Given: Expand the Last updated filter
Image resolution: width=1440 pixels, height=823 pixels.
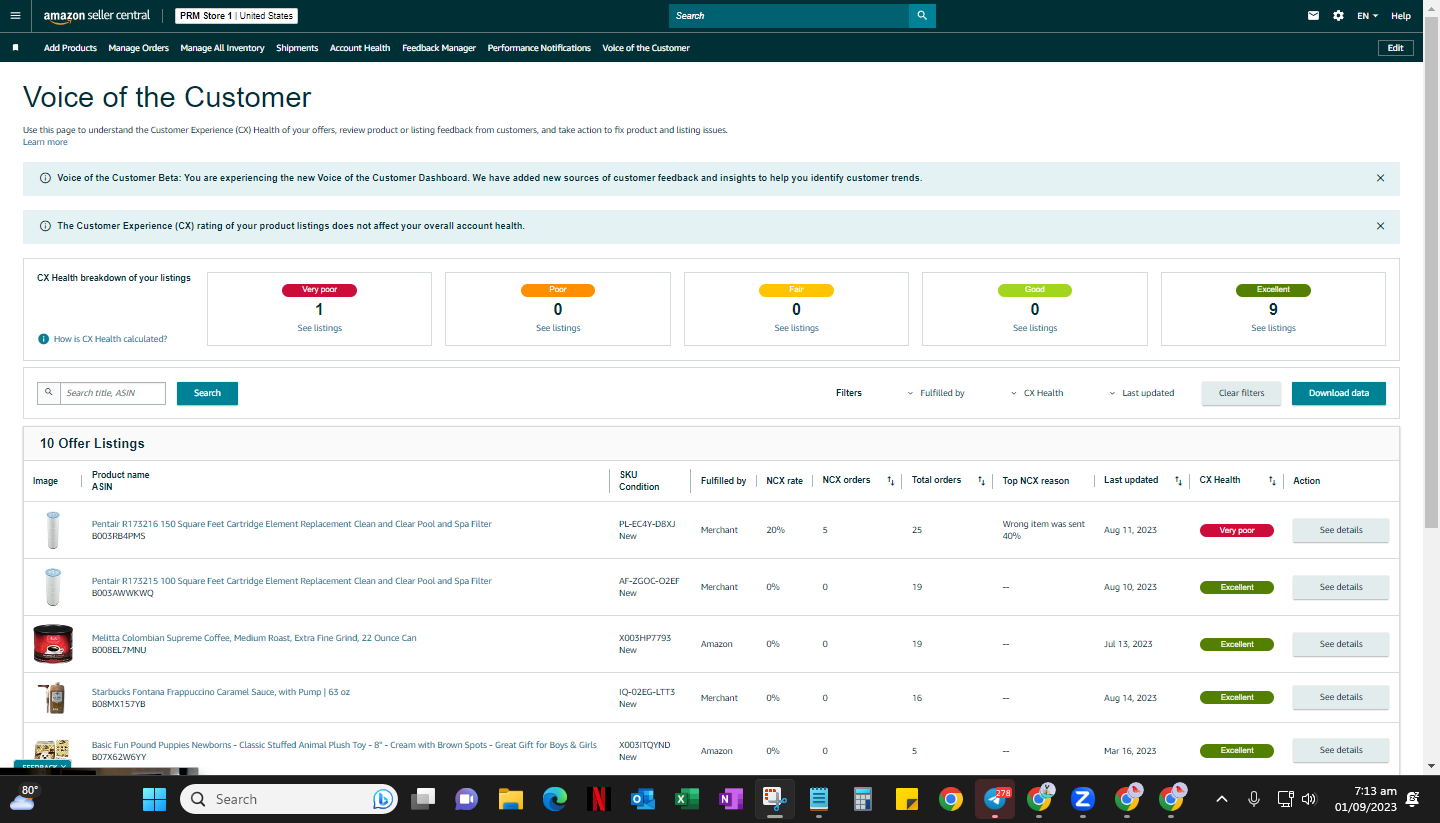Looking at the screenshot, I should pos(1142,393).
